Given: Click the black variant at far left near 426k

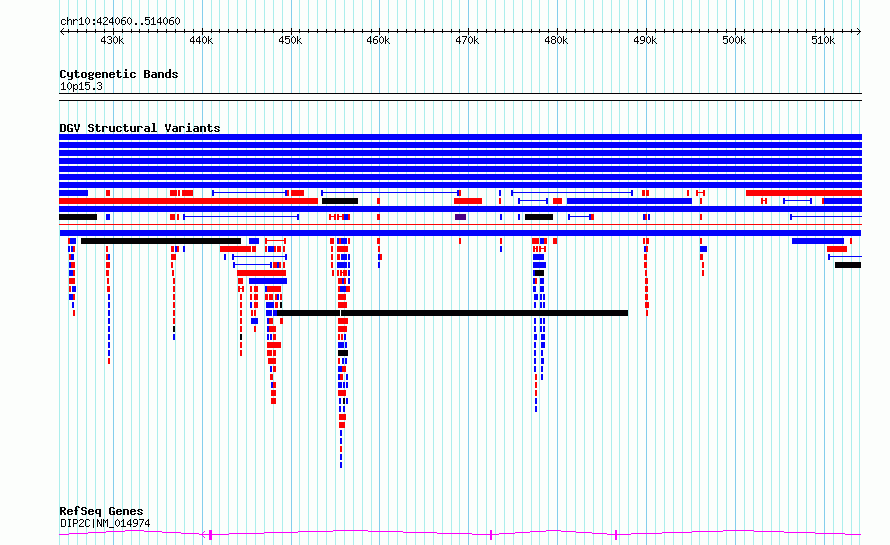Looking at the screenshot, I should (78, 217).
